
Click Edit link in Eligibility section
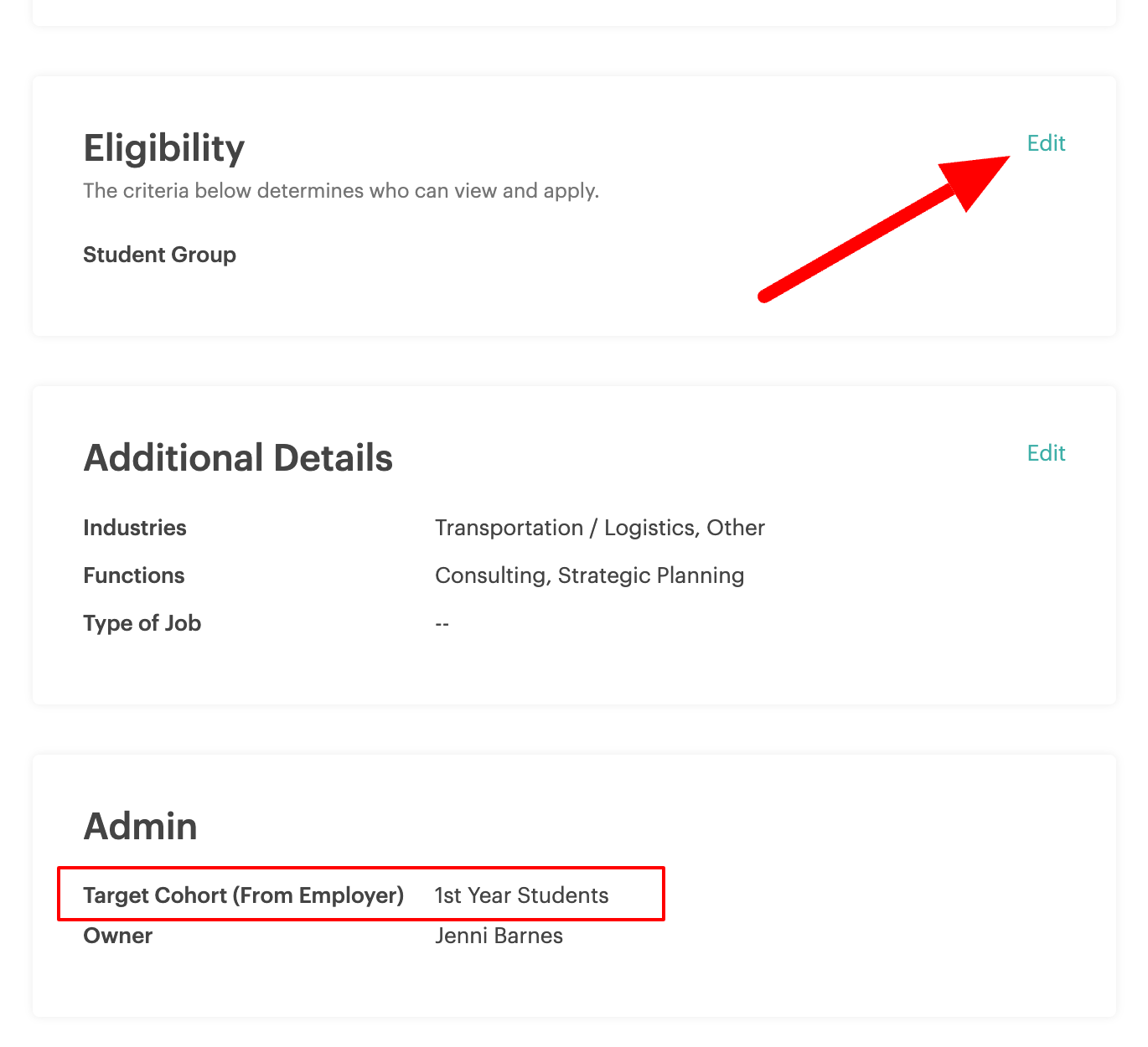point(1046,143)
